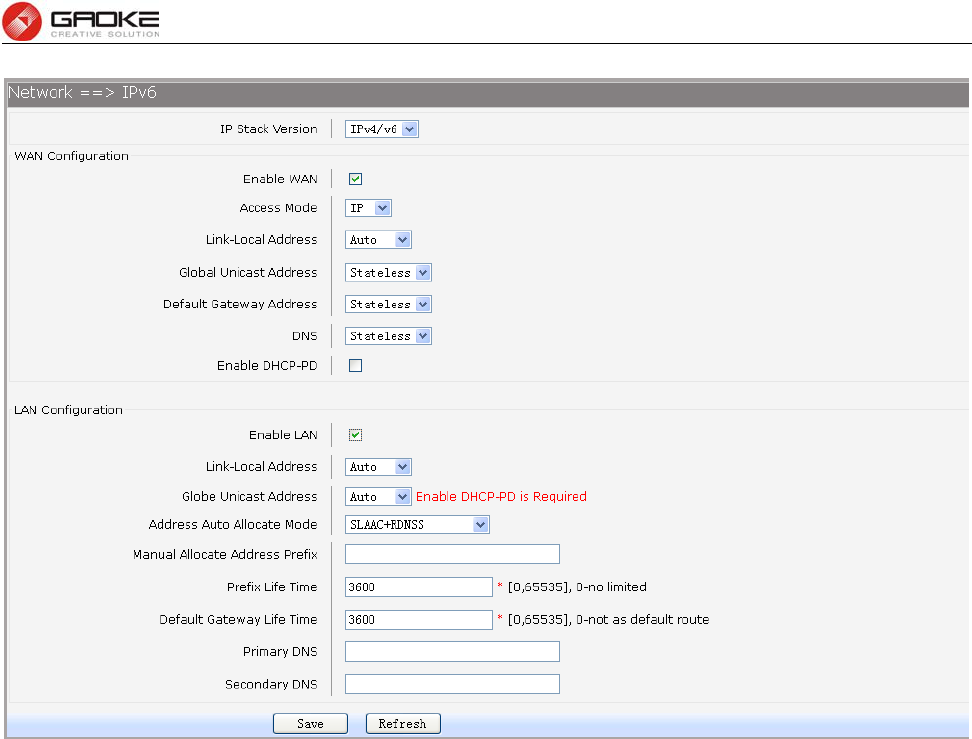
Task: Click the Manual Allocate Address Prefix field
Action: point(453,554)
